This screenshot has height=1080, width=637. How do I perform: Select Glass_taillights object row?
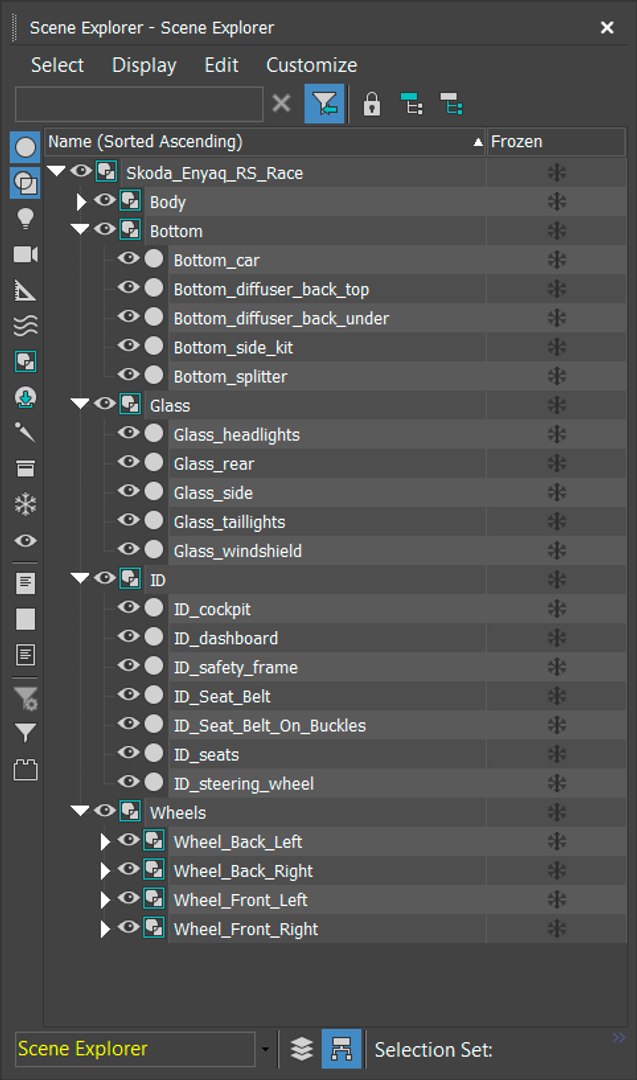pyautogui.click(x=229, y=522)
